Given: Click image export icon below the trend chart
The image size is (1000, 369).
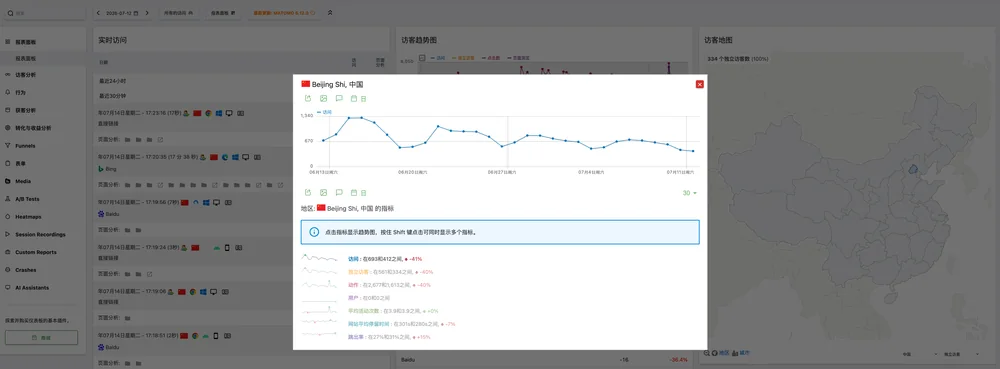Looking at the screenshot, I should click(323, 192).
